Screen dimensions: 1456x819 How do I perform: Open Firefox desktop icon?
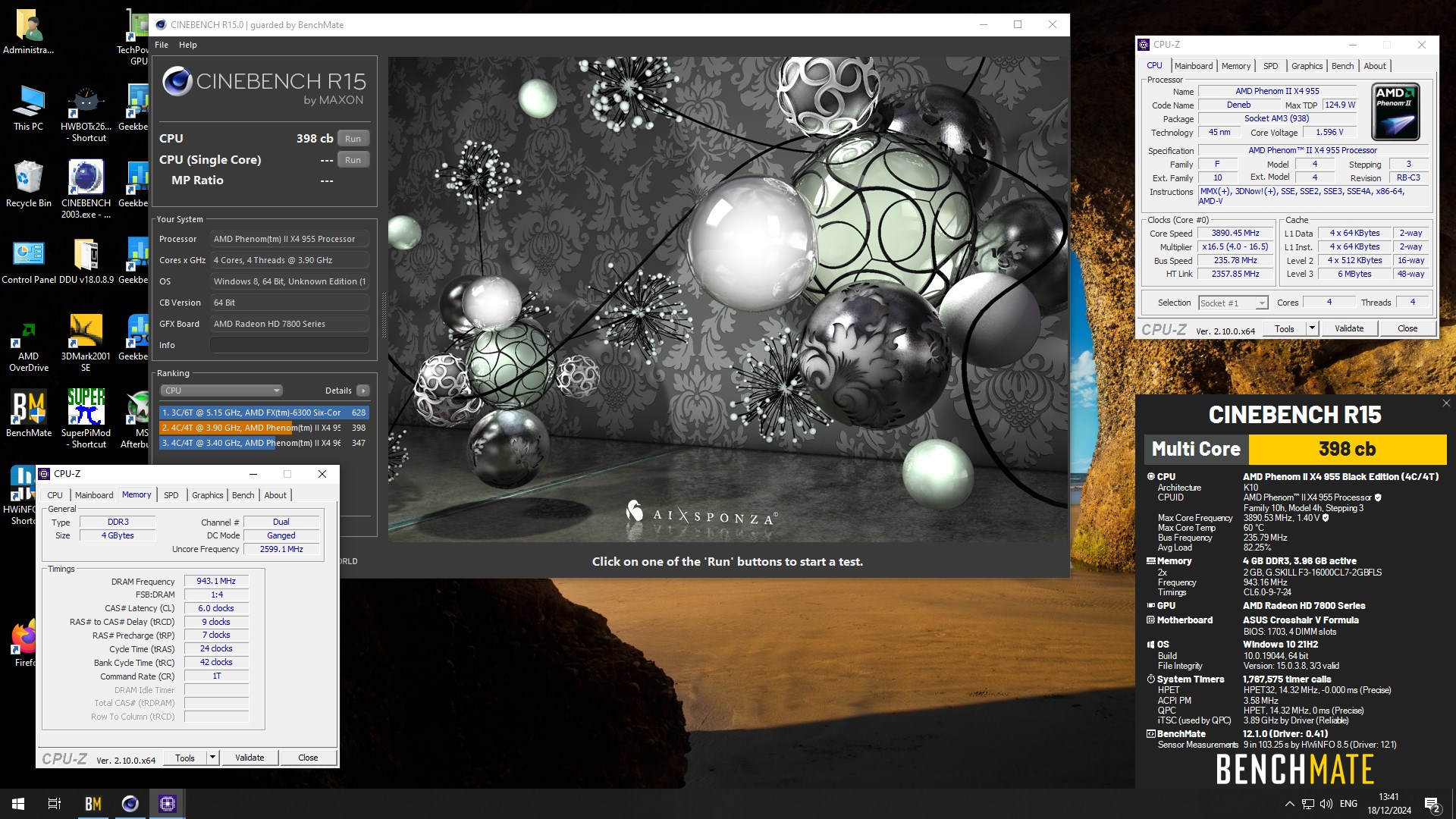point(24,645)
